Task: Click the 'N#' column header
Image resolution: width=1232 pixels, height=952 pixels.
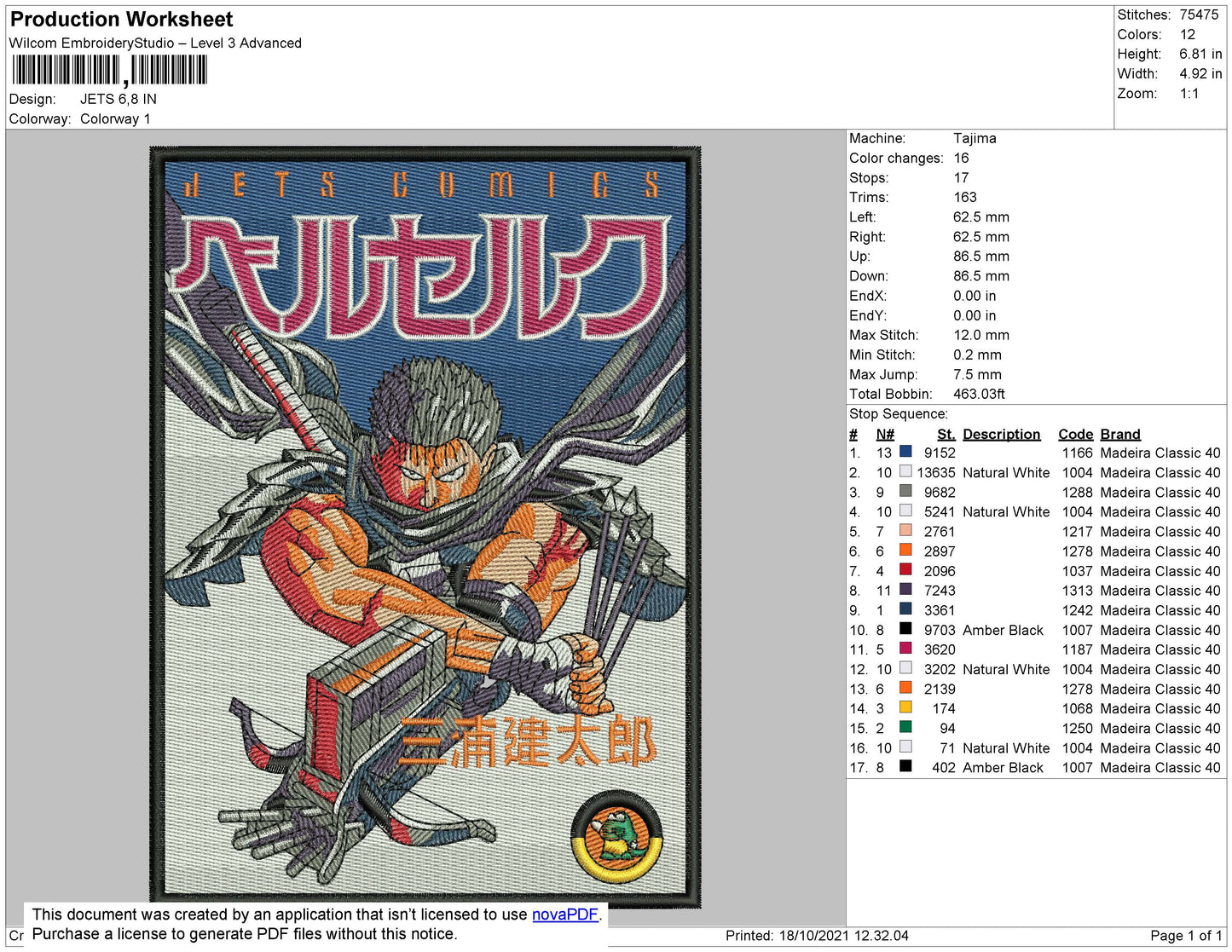Action: click(885, 434)
